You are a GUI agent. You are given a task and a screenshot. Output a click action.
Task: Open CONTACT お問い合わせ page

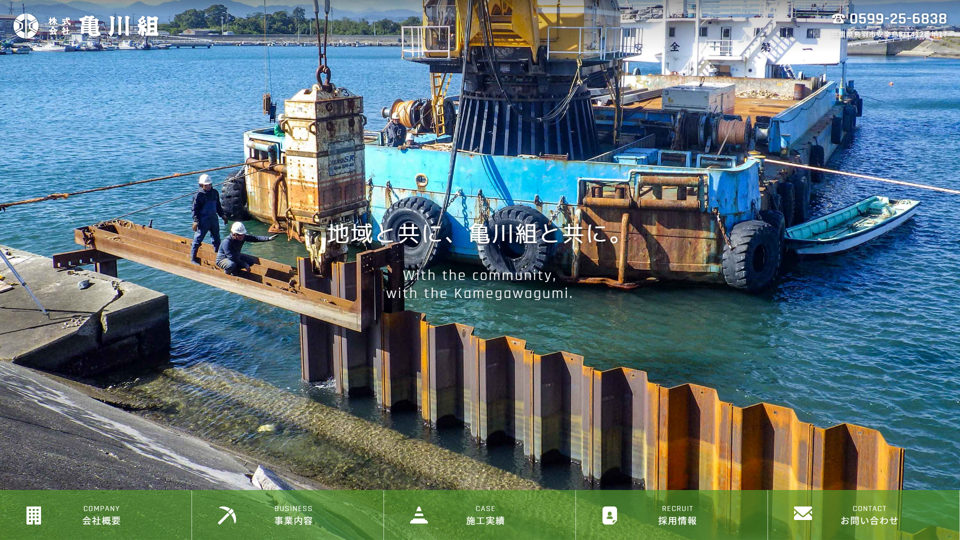(869, 515)
